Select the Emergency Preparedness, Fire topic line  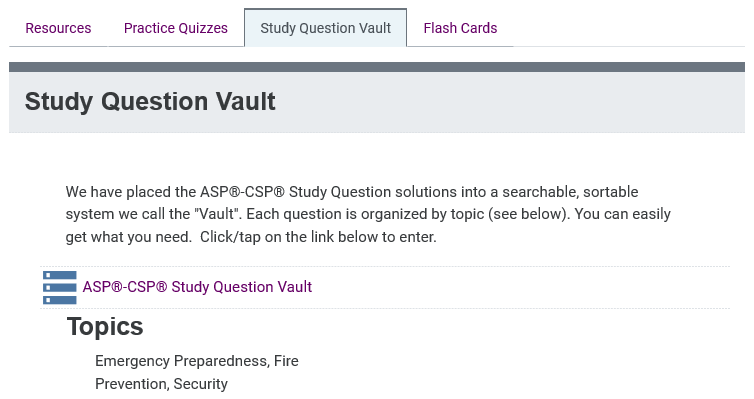tap(197, 361)
